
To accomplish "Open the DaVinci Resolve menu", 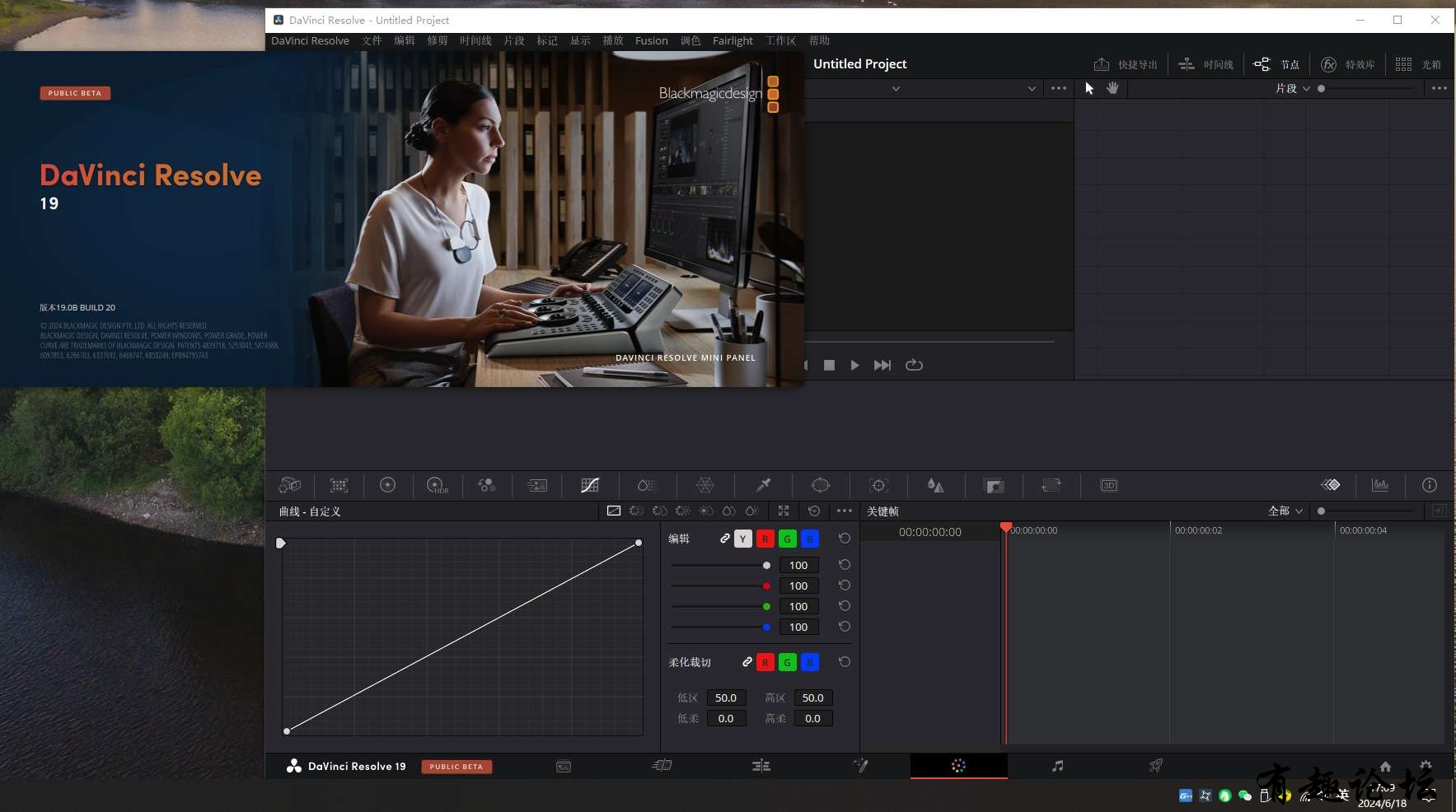I will pos(310,40).
